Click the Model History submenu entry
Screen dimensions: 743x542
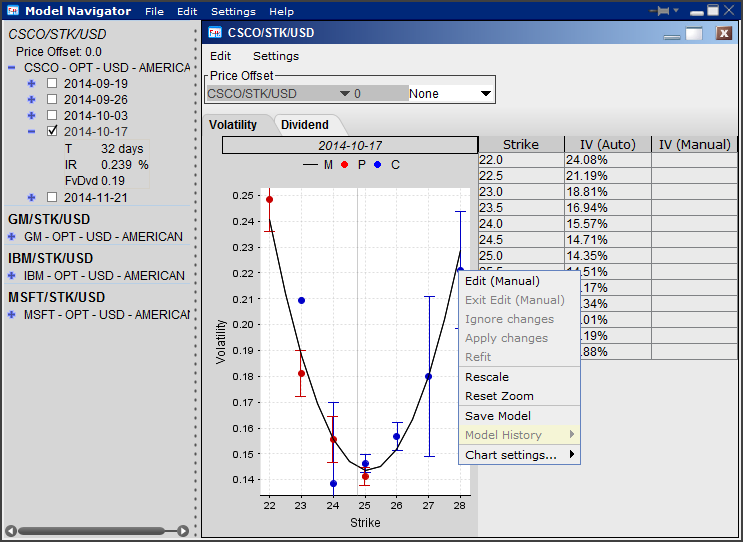(519, 434)
